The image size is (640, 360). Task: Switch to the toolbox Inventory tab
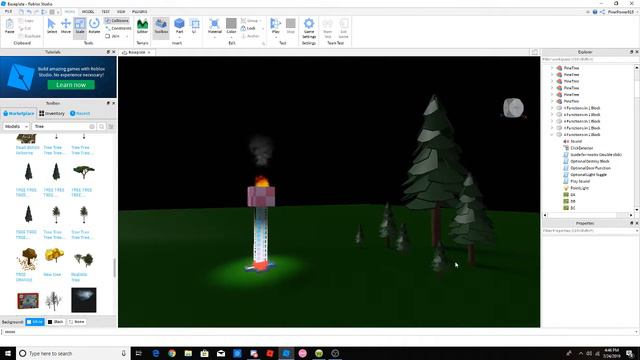[52, 113]
